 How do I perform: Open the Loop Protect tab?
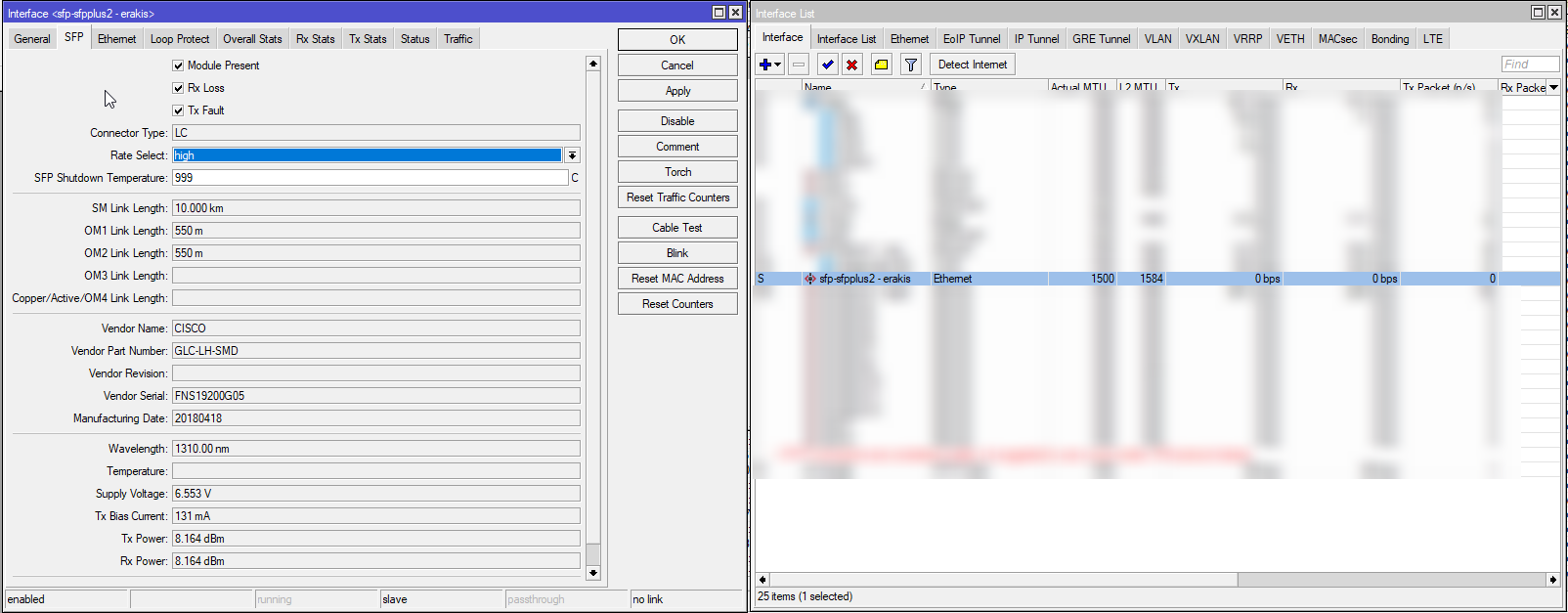[180, 39]
